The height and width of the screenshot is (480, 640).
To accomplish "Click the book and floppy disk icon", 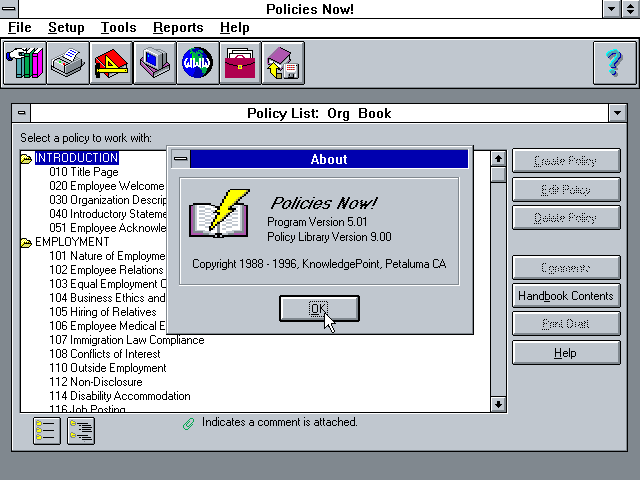I will pyautogui.click(x=283, y=63).
